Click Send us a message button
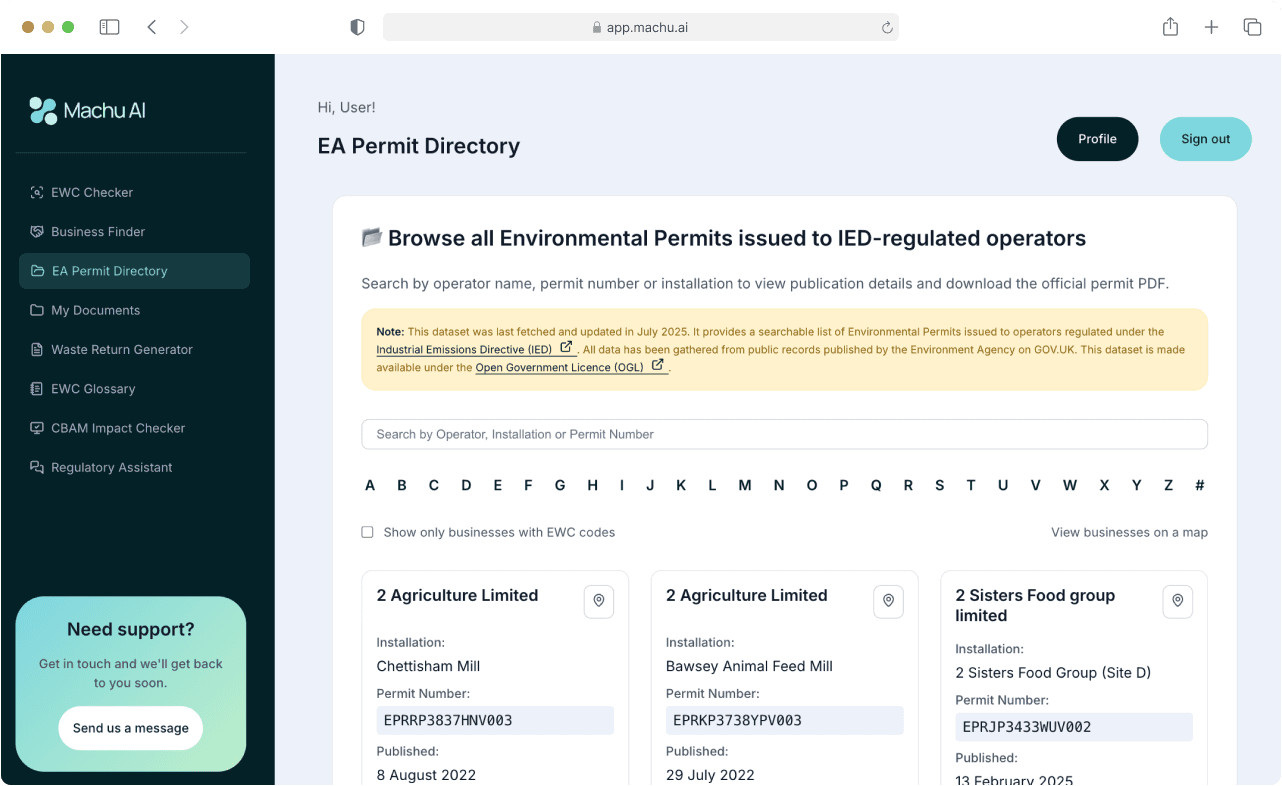 [x=131, y=728]
